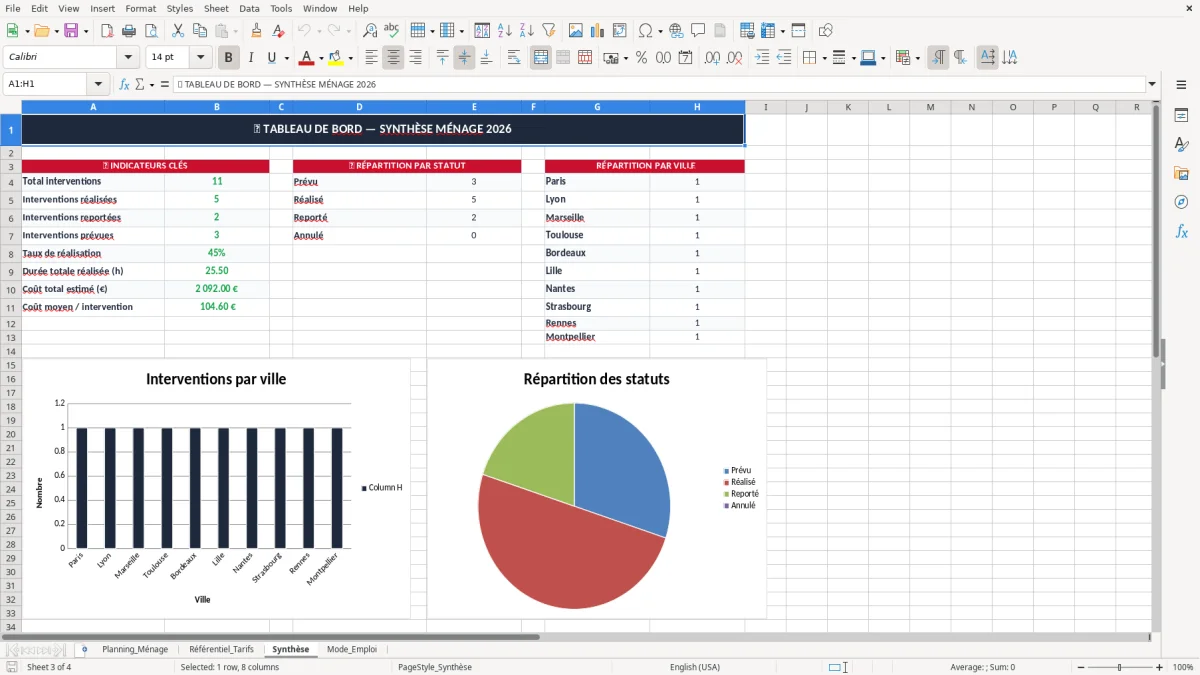
Task: Open the Styles menu
Action: coord(180,8)
